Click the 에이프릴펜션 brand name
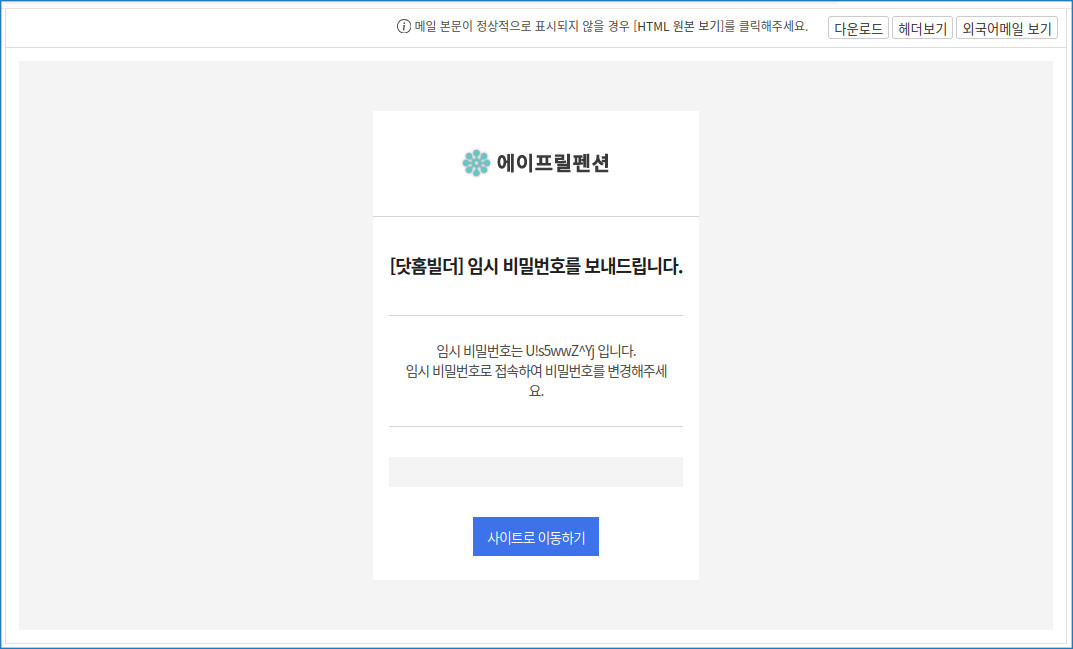Viewport: 1073px width, 649px height. point(552,163)
